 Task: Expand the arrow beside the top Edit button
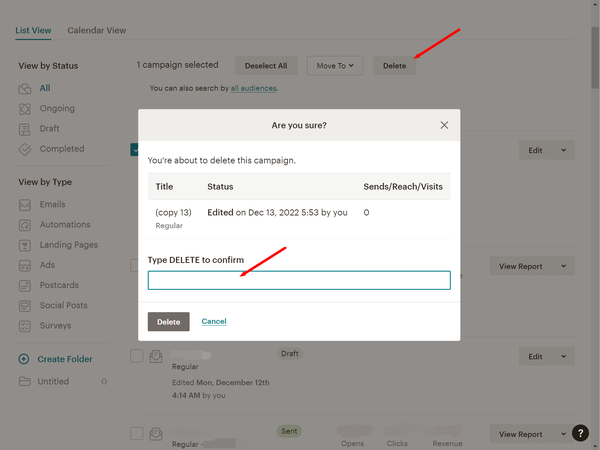[x=564, y=150]
